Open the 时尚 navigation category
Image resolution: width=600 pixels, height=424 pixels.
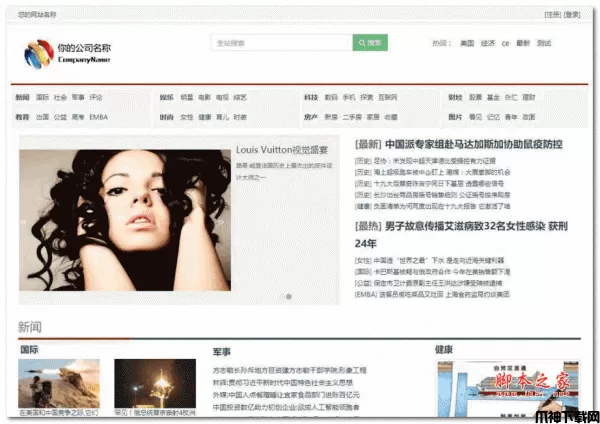coord(166,117)
